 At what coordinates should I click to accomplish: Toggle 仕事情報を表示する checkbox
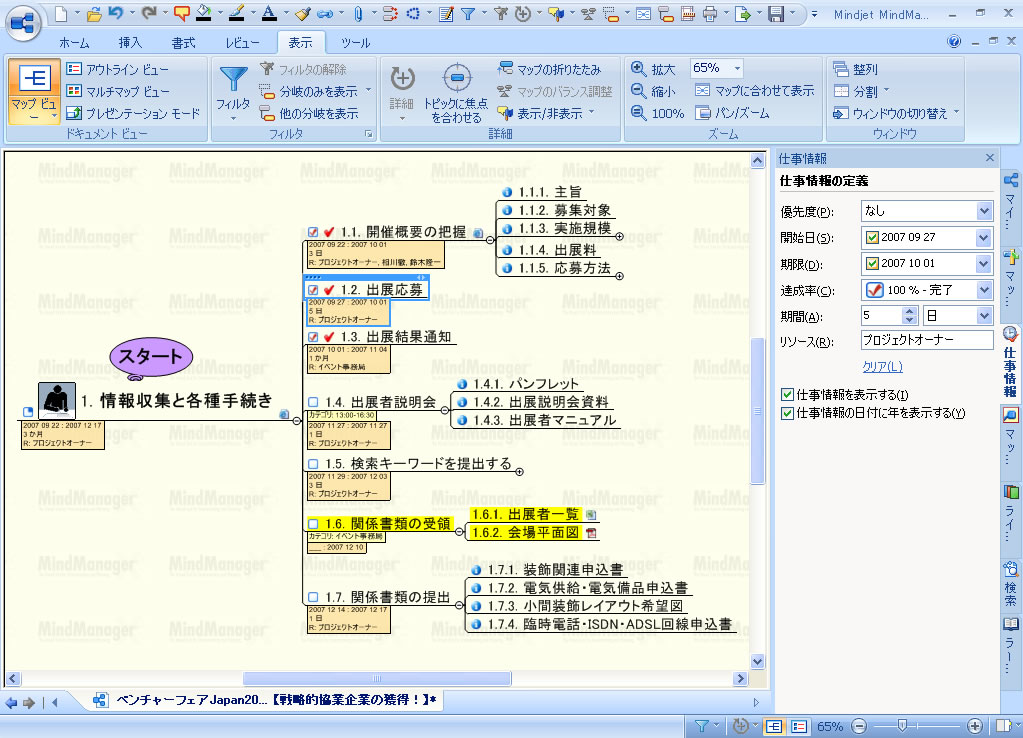pos(787,395)
